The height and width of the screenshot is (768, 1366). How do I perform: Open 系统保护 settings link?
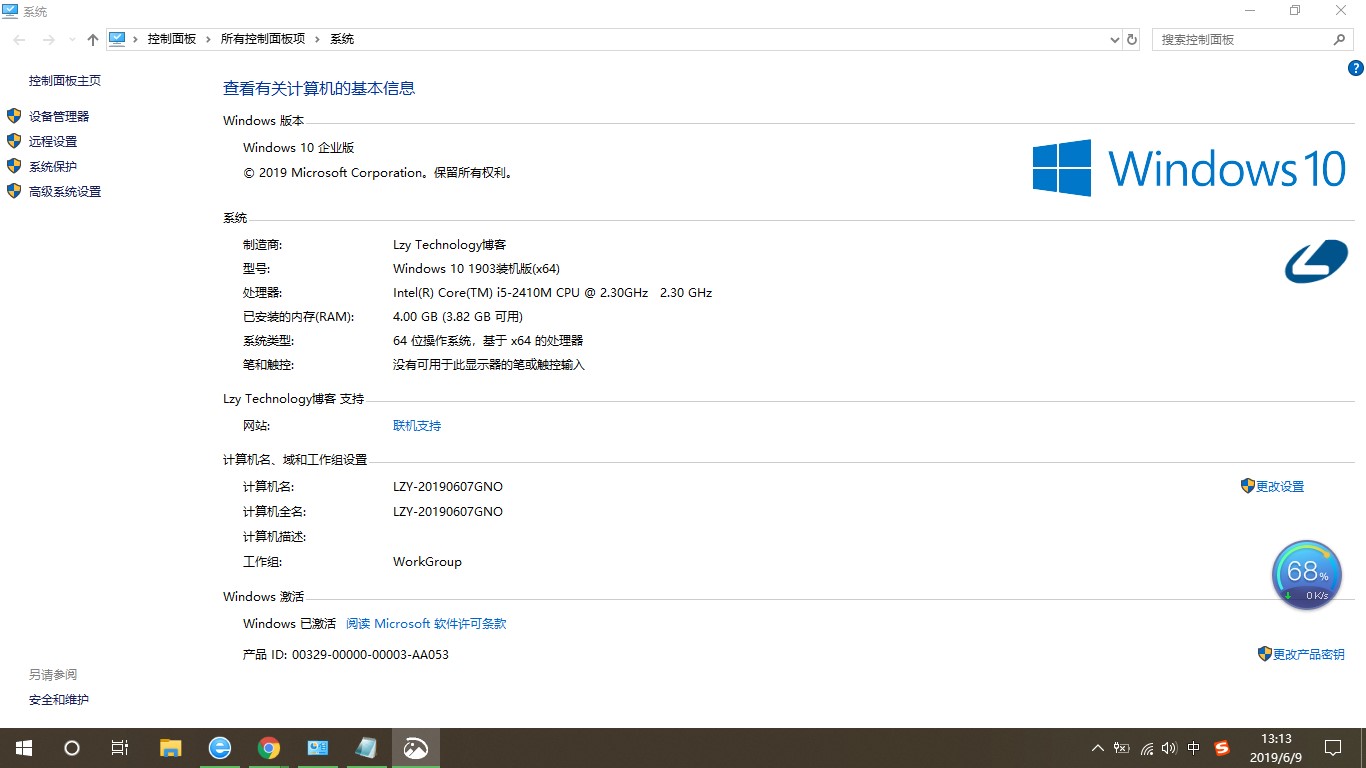pyautogui.click(x=53, y=166)
